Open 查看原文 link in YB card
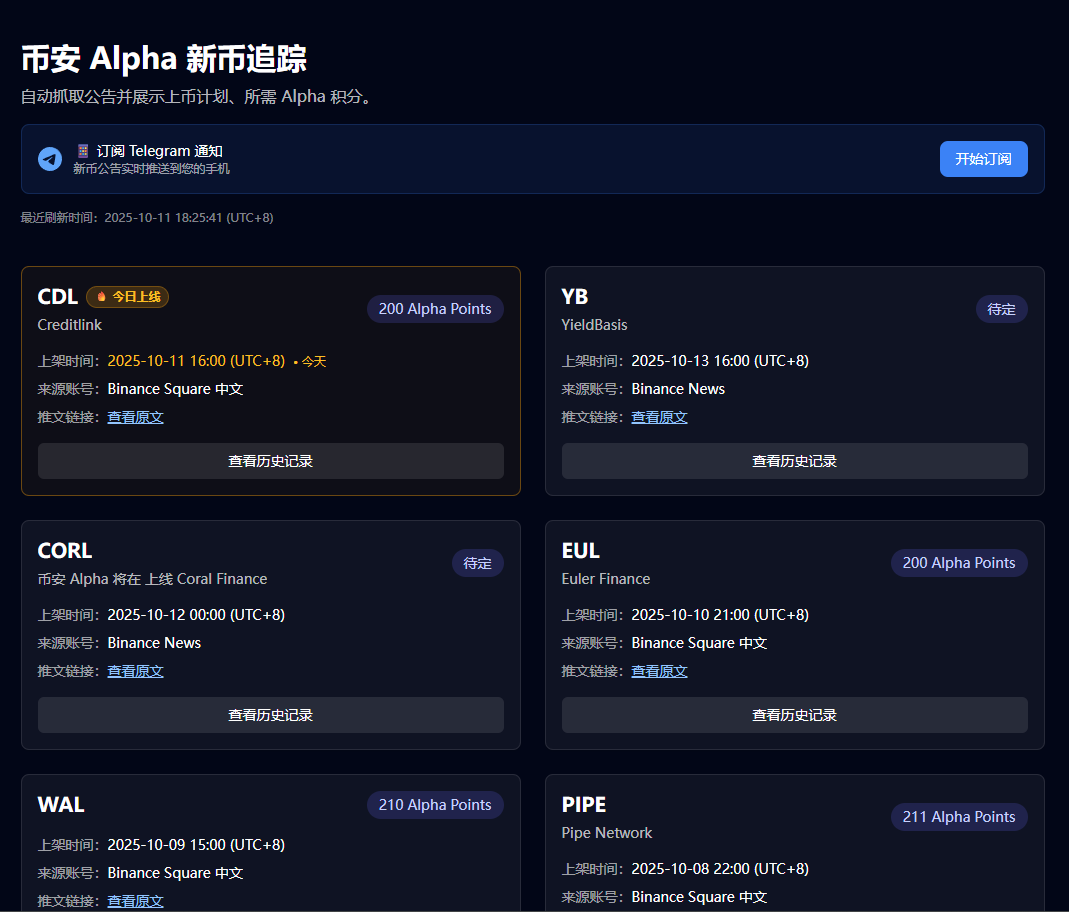This screenshot has width=1069, height=912. (x=659, y=417)
